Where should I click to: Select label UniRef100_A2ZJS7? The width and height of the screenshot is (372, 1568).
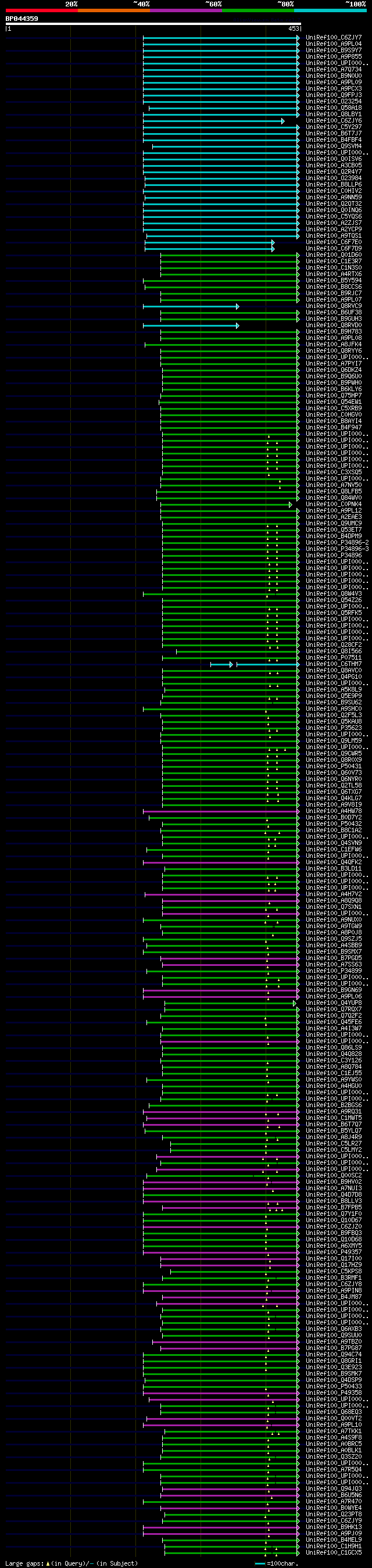[334, 223]
